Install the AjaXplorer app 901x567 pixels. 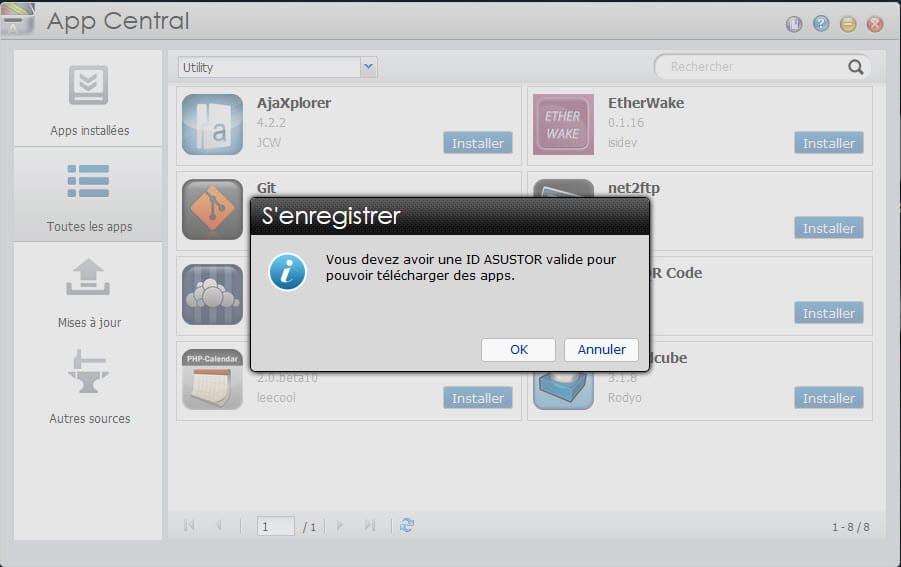click(x=478, y=143)
